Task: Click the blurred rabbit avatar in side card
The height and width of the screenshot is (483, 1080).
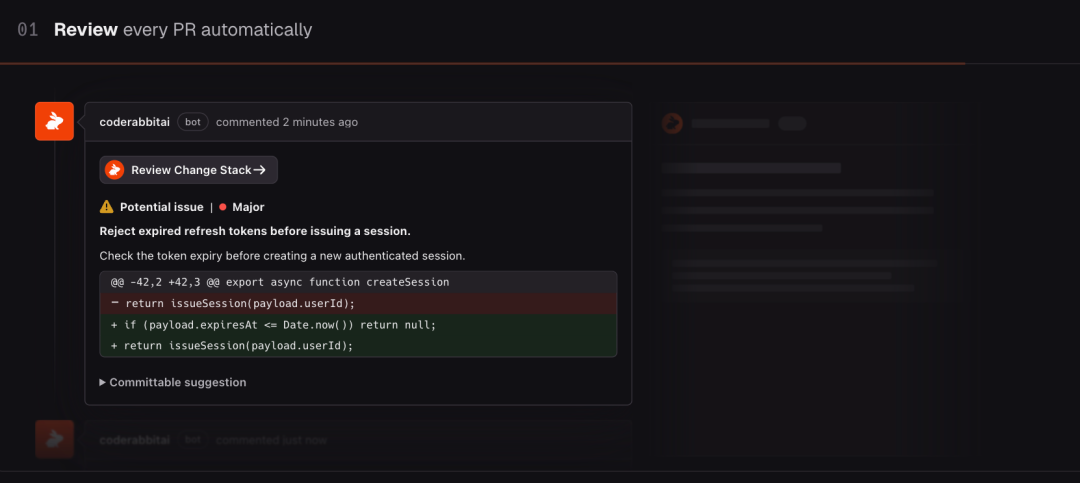Action: click(672, 123)
